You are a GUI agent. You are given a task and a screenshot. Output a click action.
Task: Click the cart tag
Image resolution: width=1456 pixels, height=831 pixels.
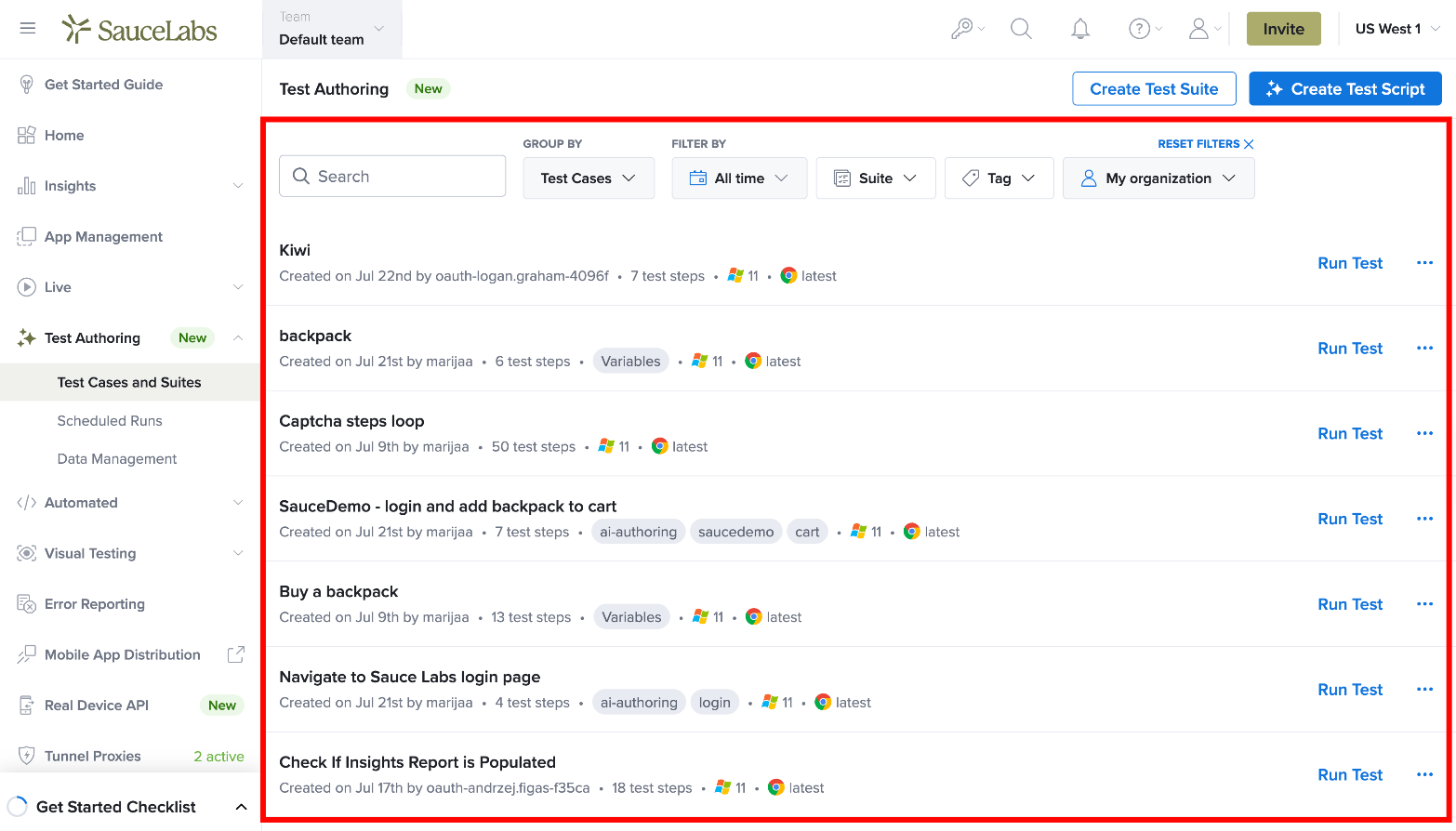(807, 532)
